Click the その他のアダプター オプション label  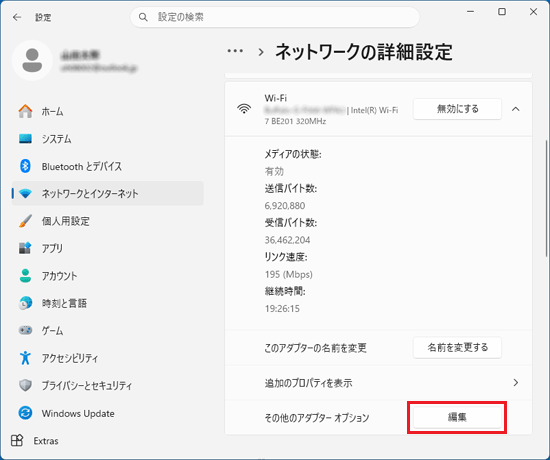pos(317,418)
